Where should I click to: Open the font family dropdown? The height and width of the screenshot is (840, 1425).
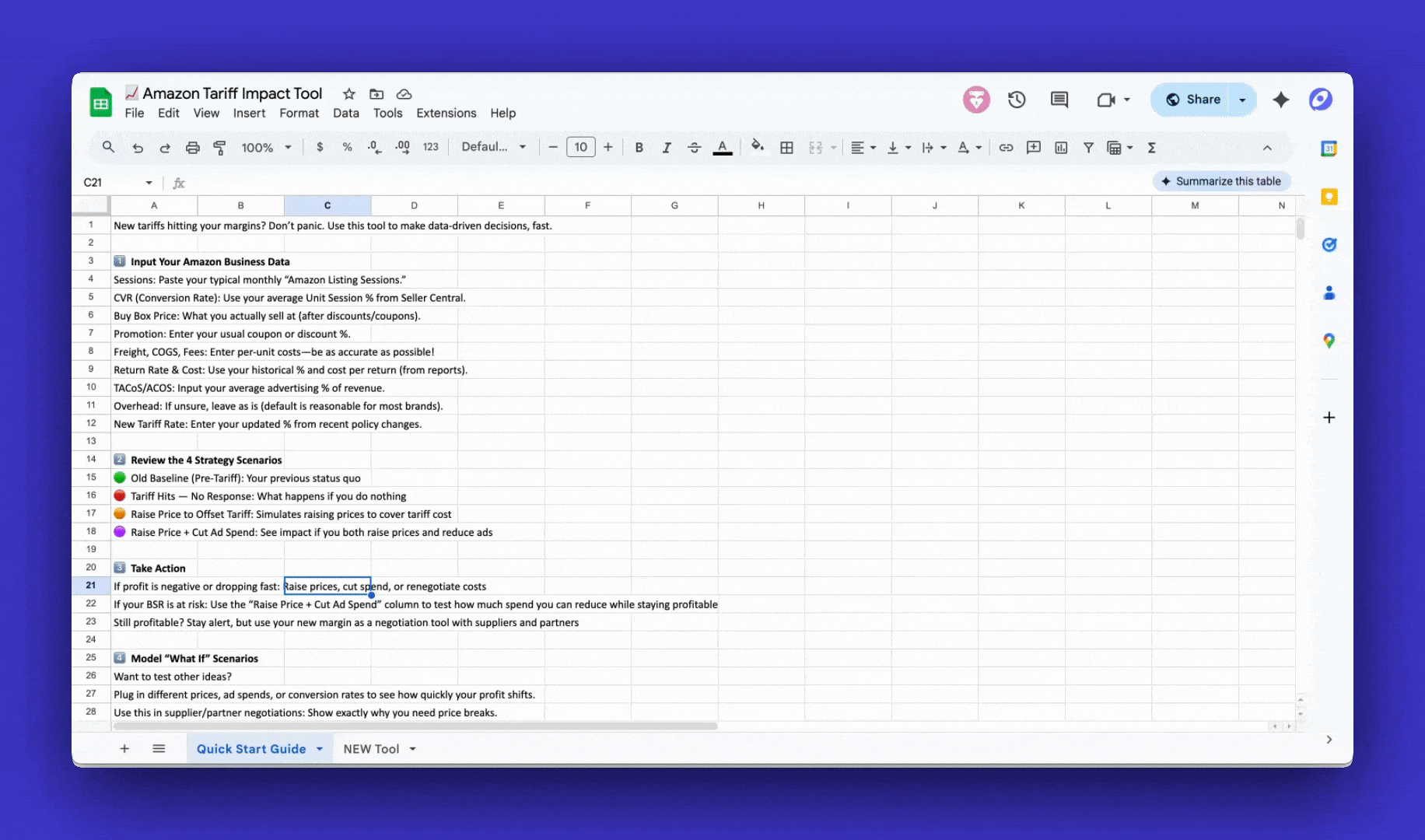tap(494, 147)
